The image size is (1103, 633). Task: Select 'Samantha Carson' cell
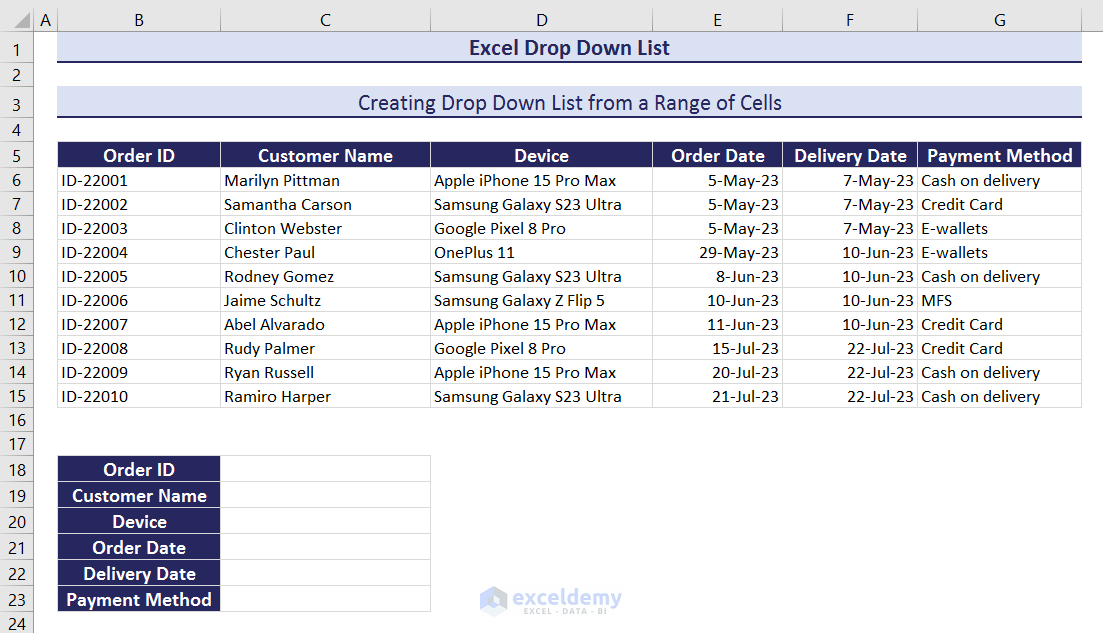[x=325, y=204]
